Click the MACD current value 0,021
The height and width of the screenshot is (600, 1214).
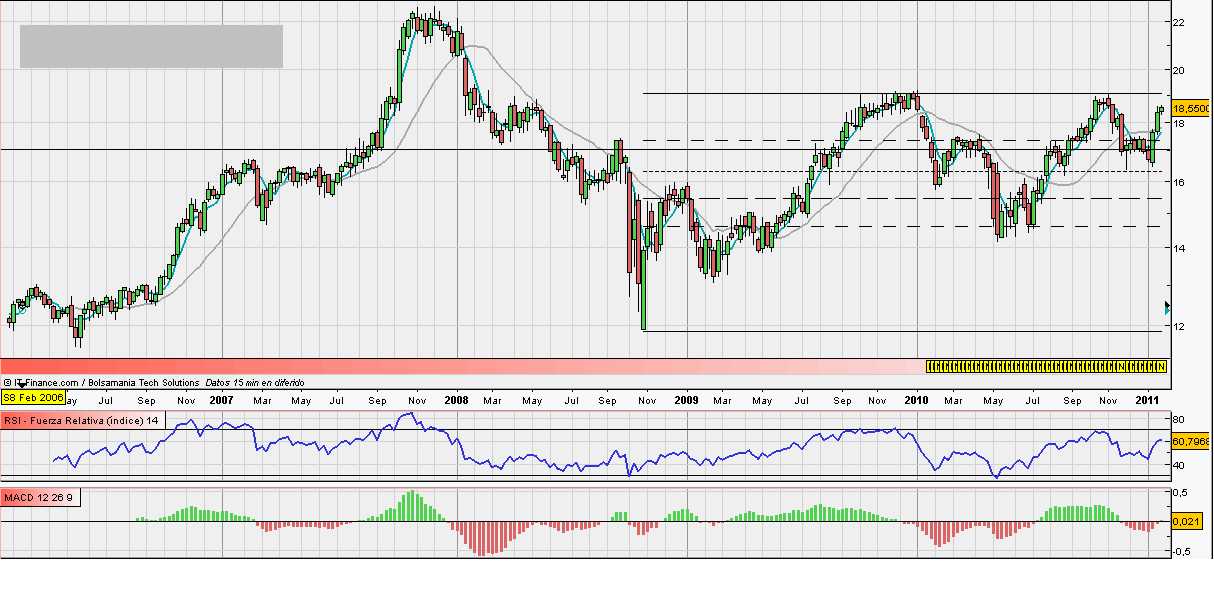coord(1186,522)
